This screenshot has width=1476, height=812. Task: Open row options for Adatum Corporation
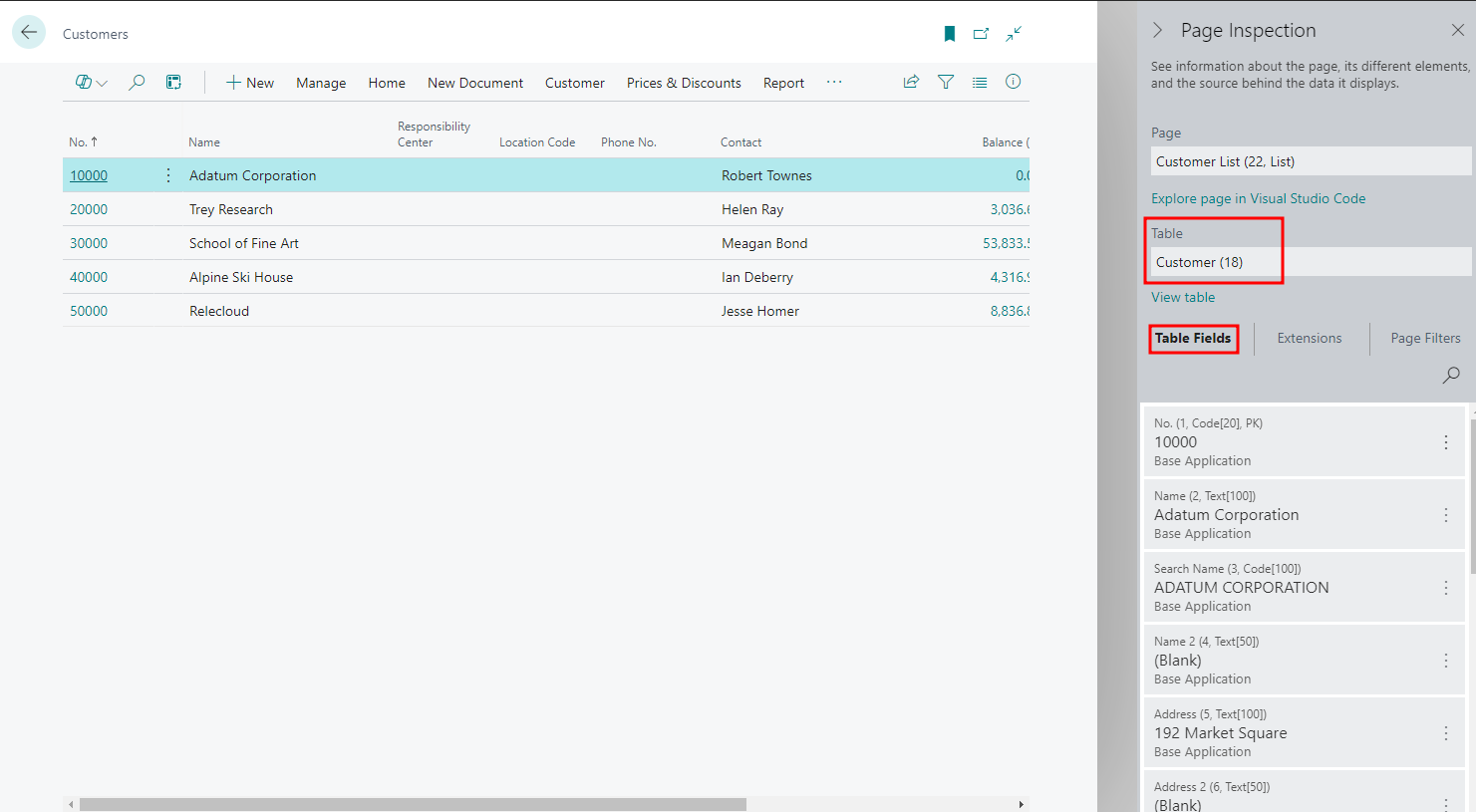(x=167, y=175)
